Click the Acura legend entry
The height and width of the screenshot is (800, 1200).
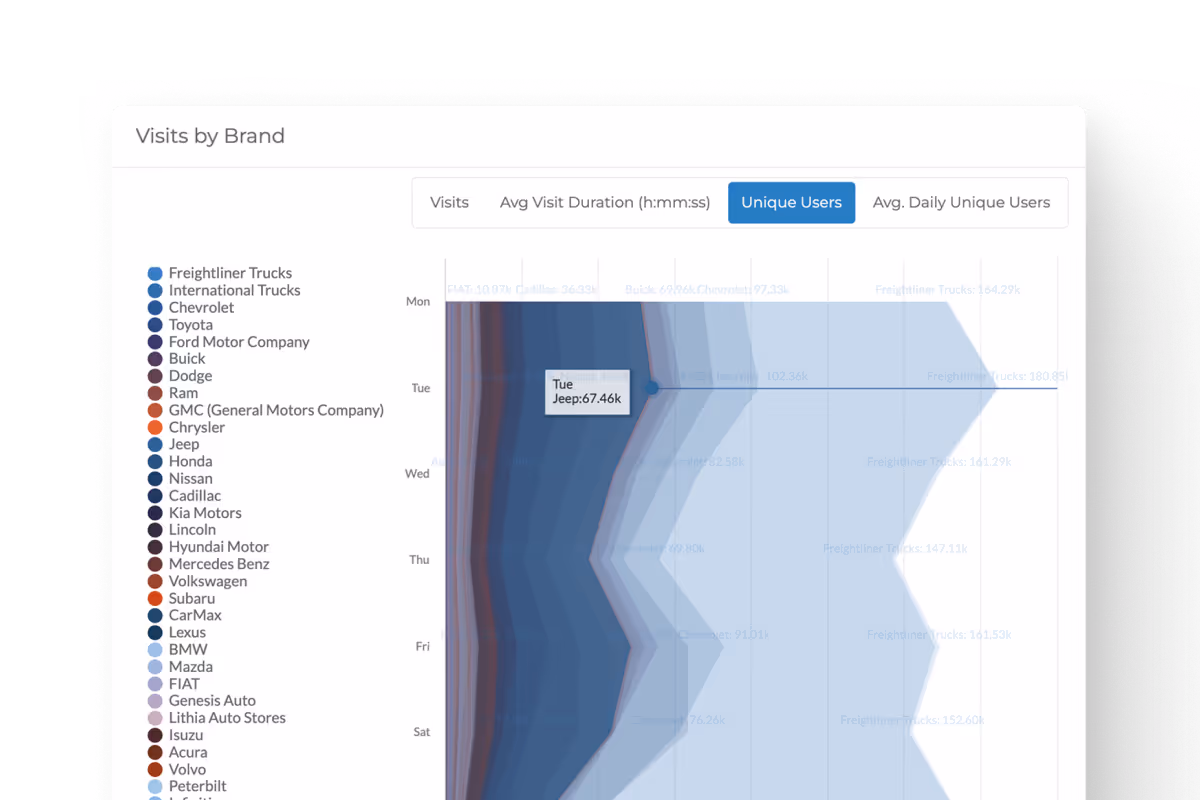178,752
